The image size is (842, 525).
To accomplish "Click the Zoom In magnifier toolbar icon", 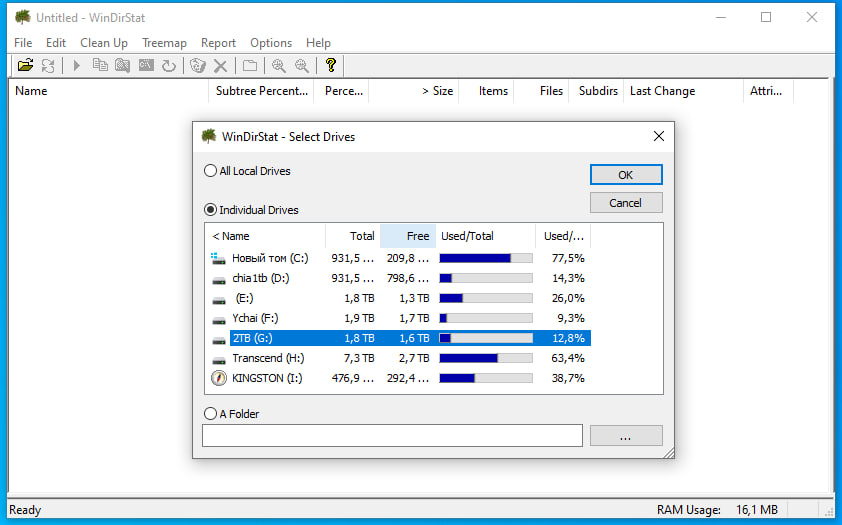I will pos(278,65).
